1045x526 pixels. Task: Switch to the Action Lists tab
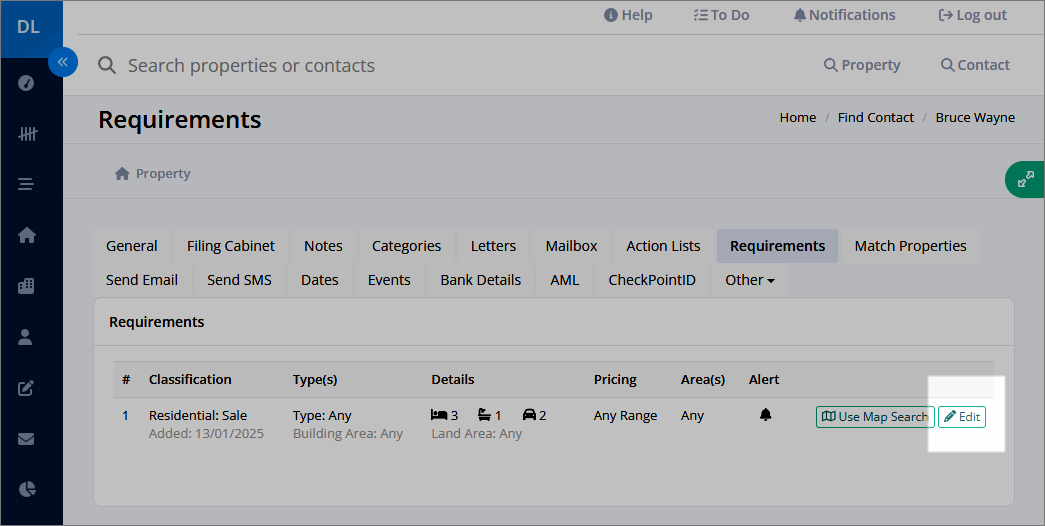click(663, 246)
